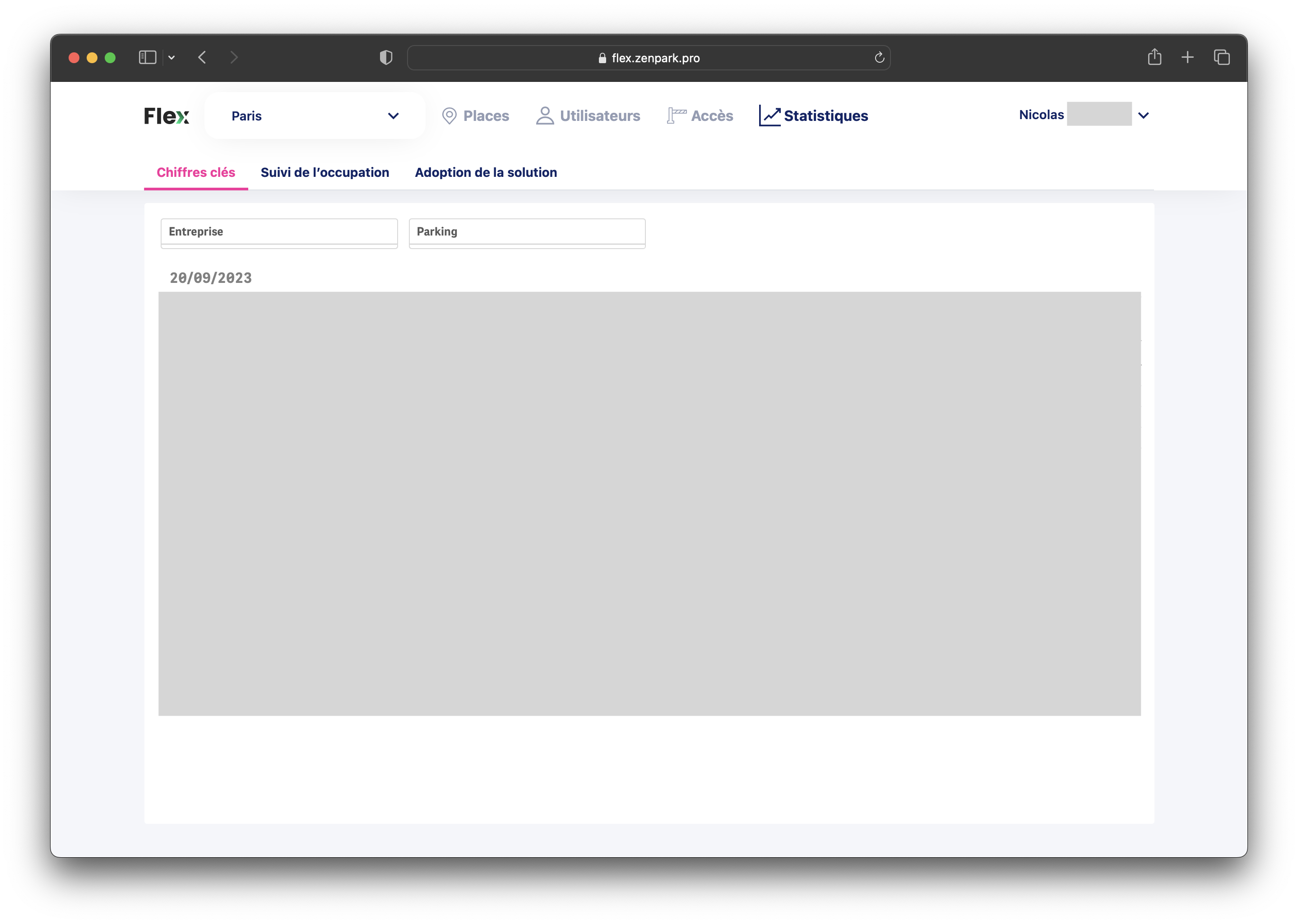Toggle the Safari sidebar icon
The height and width of the screenshot is (924, 1298).
click(x=148, y=57)
